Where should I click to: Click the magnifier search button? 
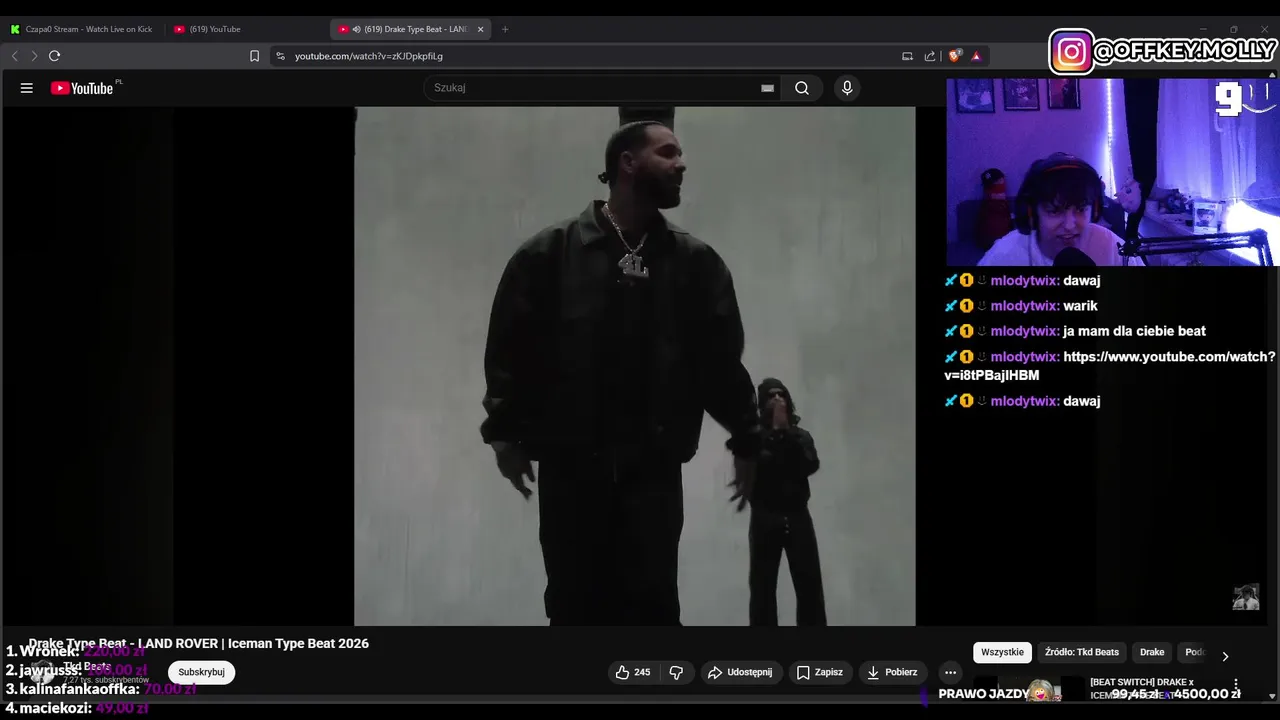tap(802, 88)
